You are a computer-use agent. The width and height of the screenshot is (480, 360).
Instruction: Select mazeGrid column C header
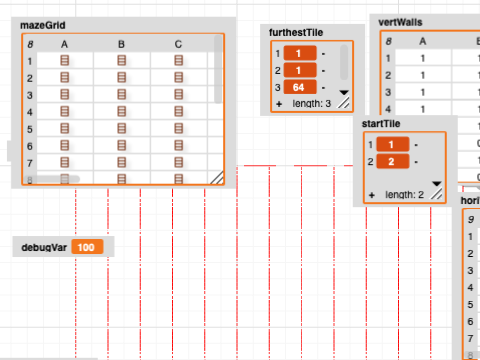point(179,44)
